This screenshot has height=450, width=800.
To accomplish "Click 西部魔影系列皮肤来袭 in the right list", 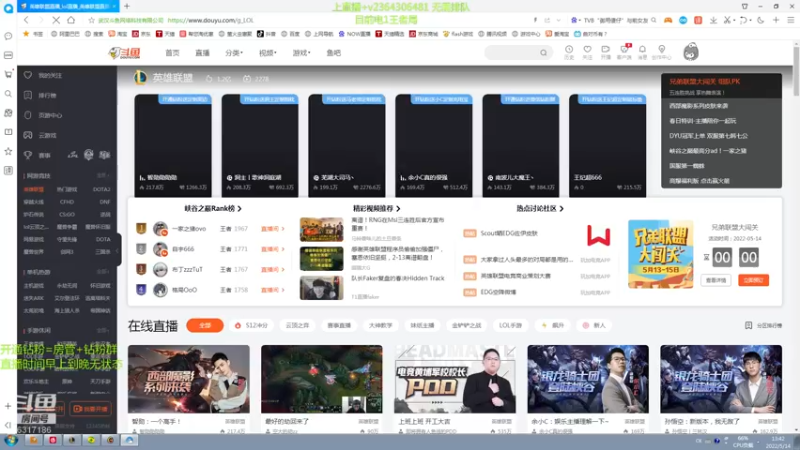I will pos(698,106).
